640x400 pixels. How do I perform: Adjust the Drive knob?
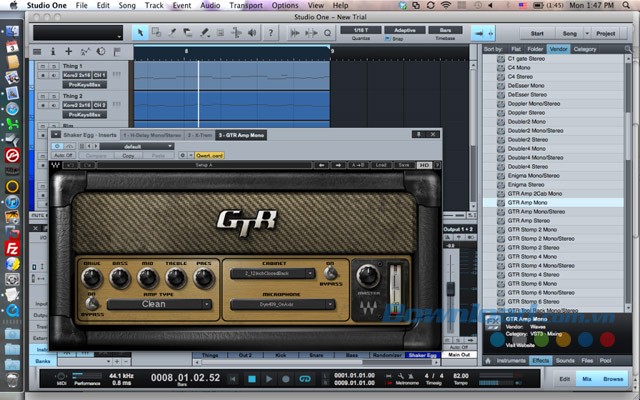(92, 278)
